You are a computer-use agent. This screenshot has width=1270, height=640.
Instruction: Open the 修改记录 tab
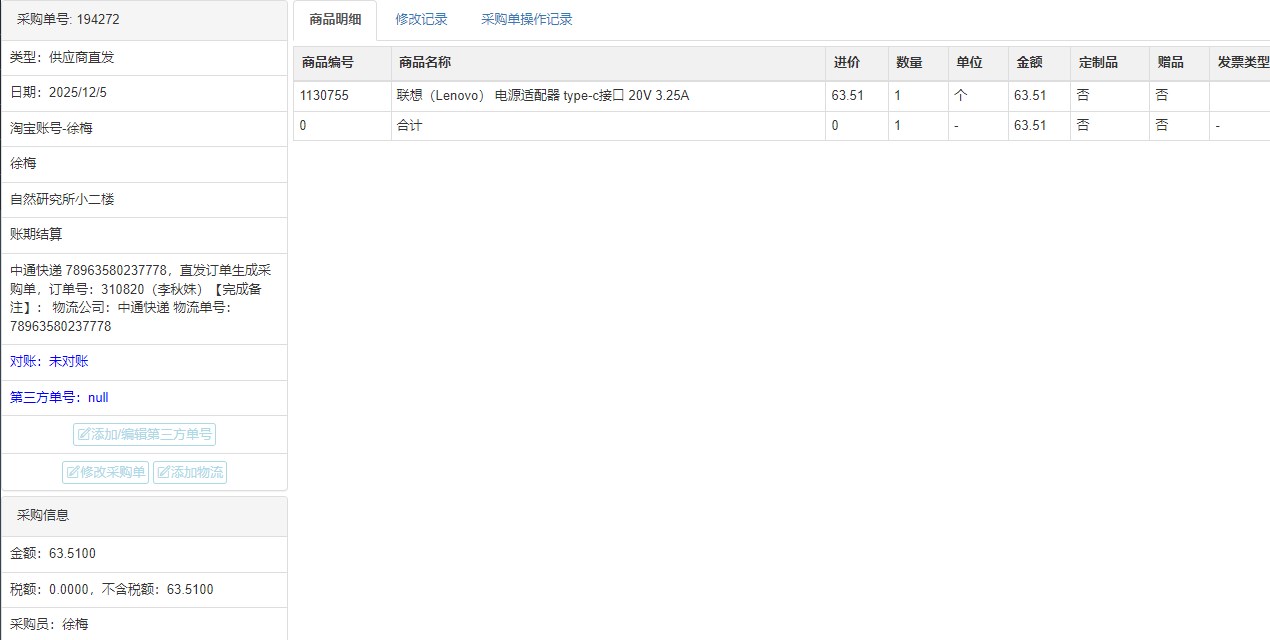[421, 19]
